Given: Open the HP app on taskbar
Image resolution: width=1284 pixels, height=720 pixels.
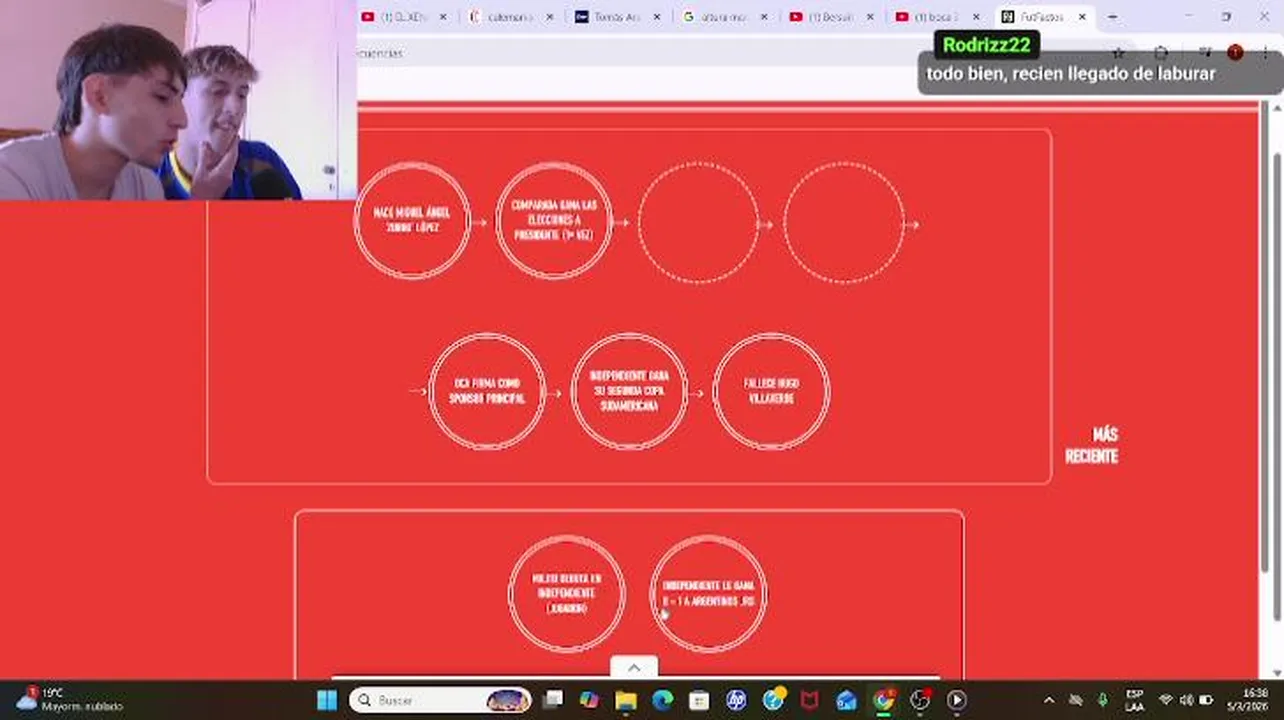Looking at the screenshot, I should [736, 700].
